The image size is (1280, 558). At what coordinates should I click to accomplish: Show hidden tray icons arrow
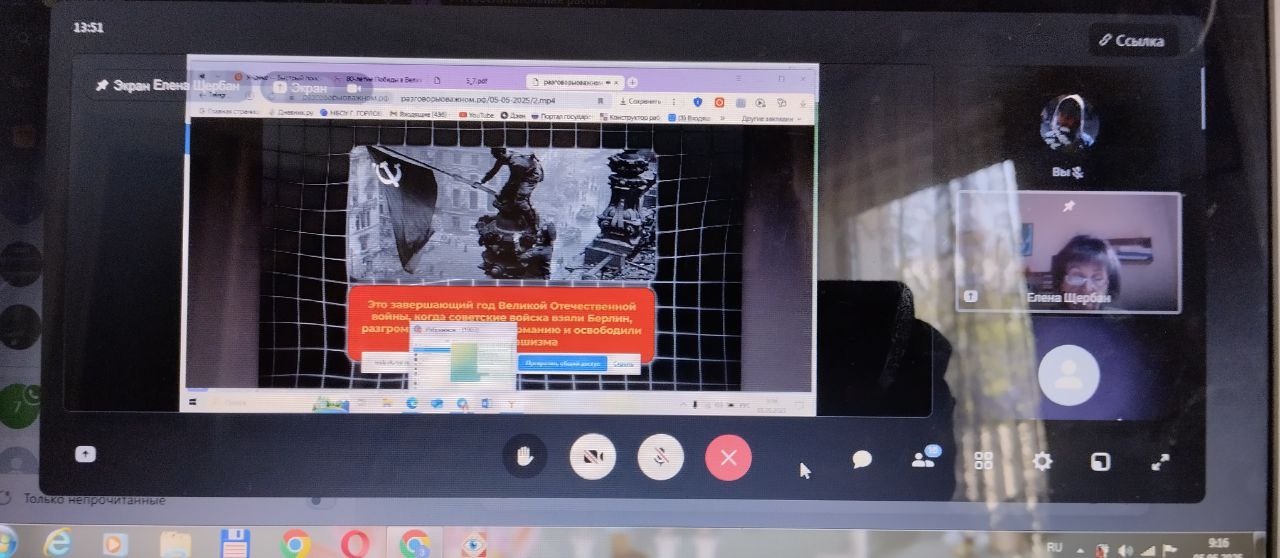point(1082,549)
